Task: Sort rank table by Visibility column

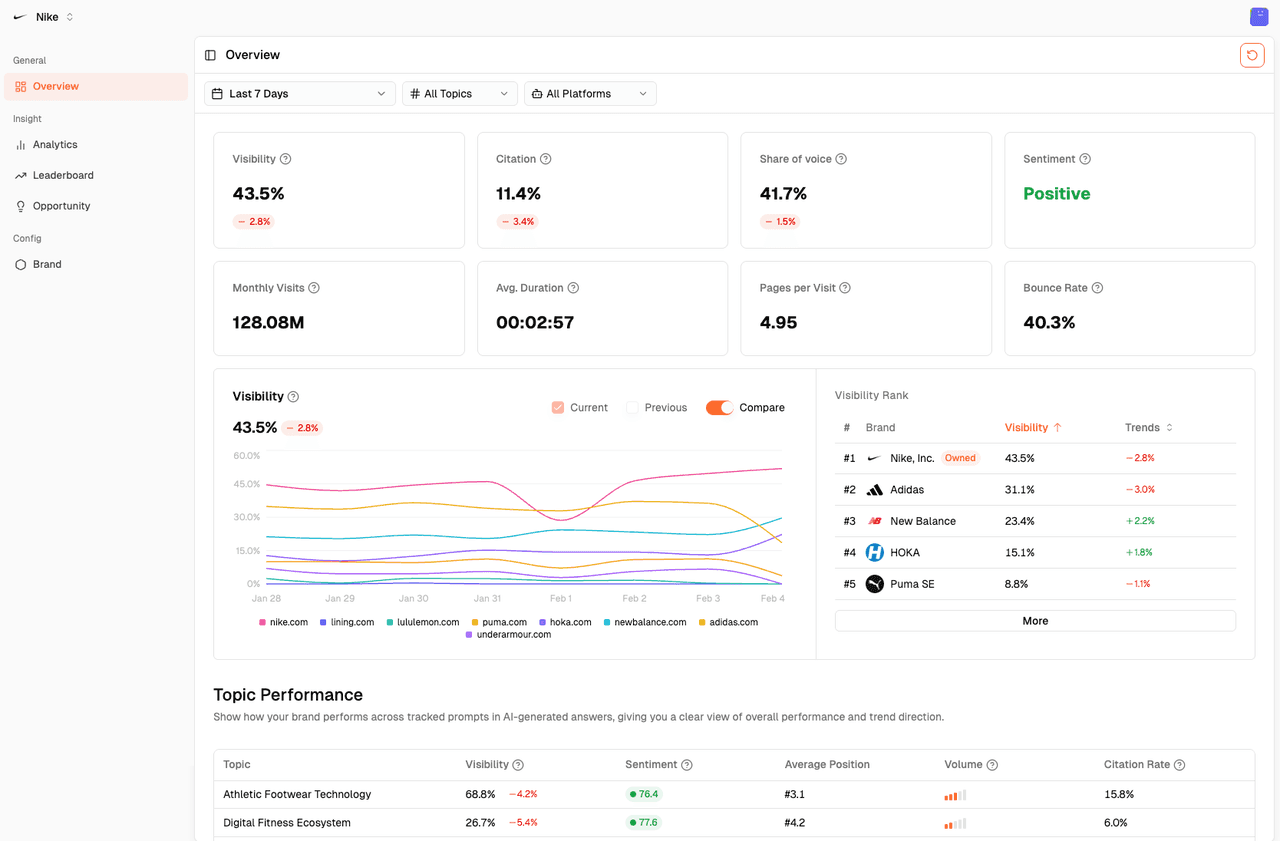Action: pyautogui.click(x=1033, y=428)
